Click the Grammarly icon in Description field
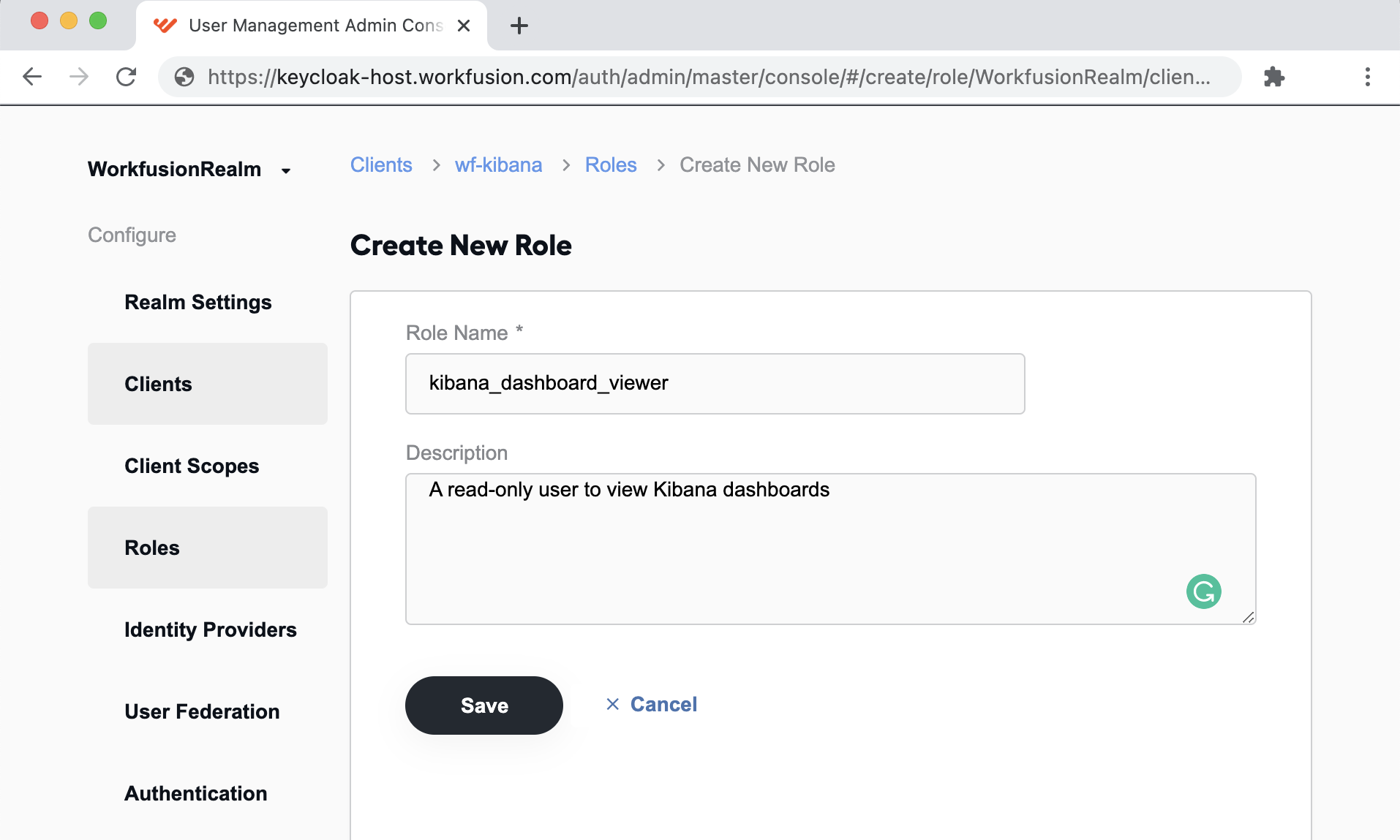The height and width of the screenshot is (840, 1400). tap(1203, 591)
